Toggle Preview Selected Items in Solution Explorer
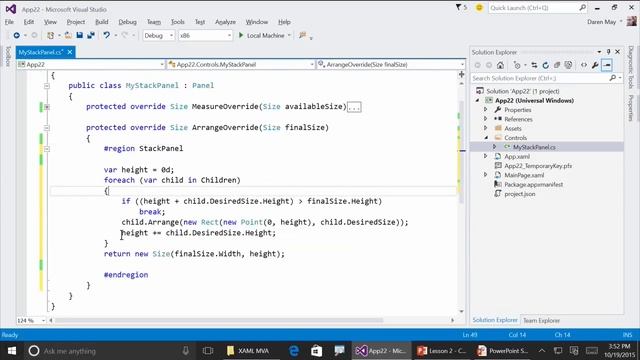Screen dimensions: 640x360 pyautogui.click(x=607, y=65)
